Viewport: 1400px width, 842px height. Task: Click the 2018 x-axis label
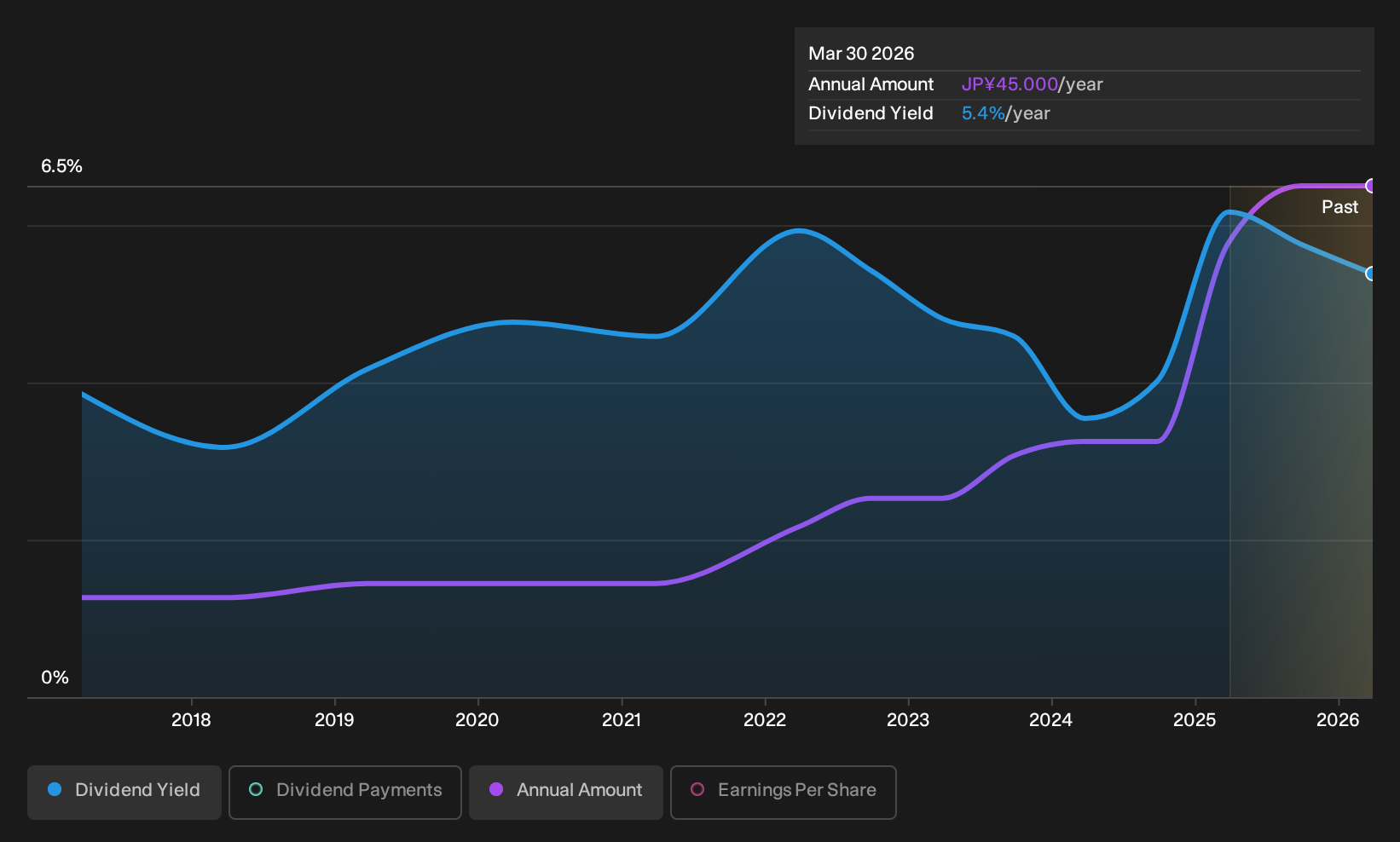click(191, 720)
